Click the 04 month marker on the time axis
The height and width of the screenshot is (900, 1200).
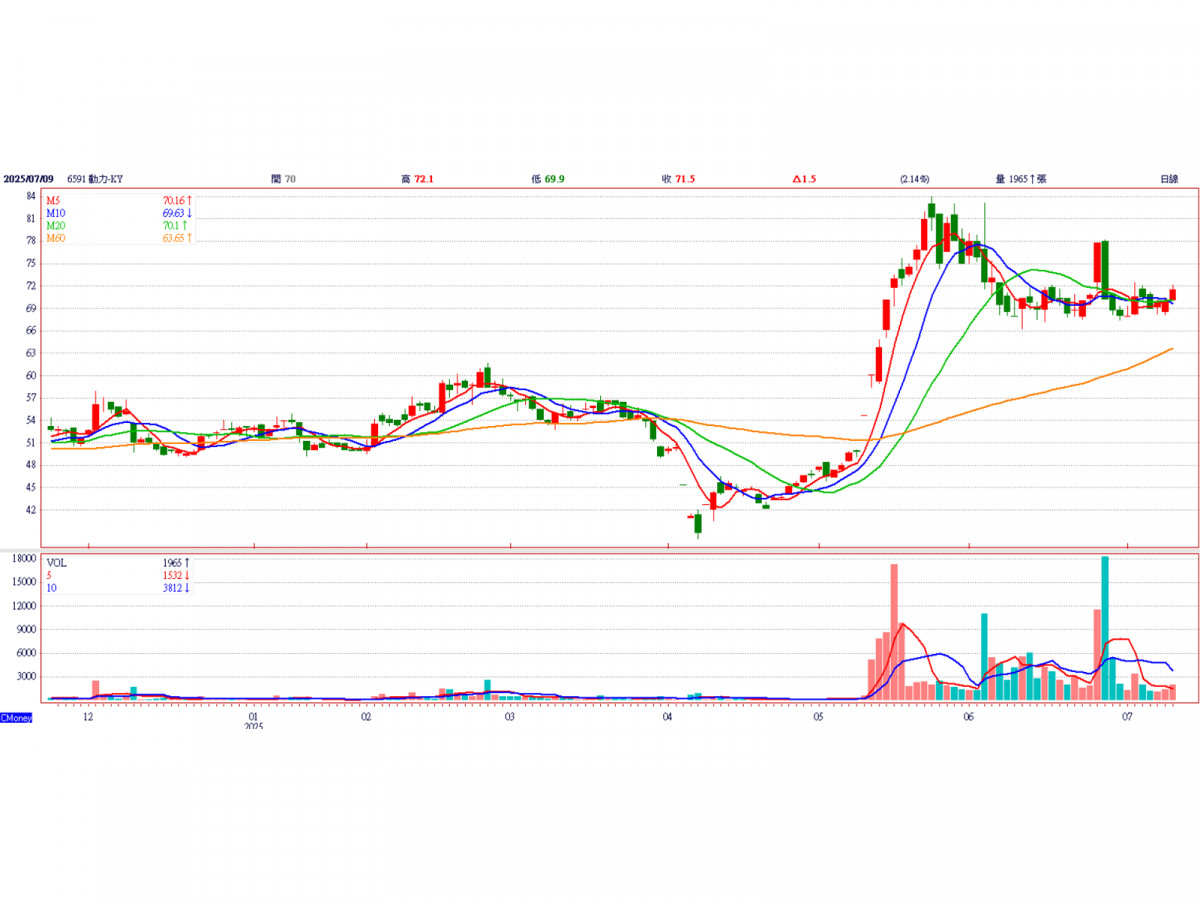tap(667, 717)
